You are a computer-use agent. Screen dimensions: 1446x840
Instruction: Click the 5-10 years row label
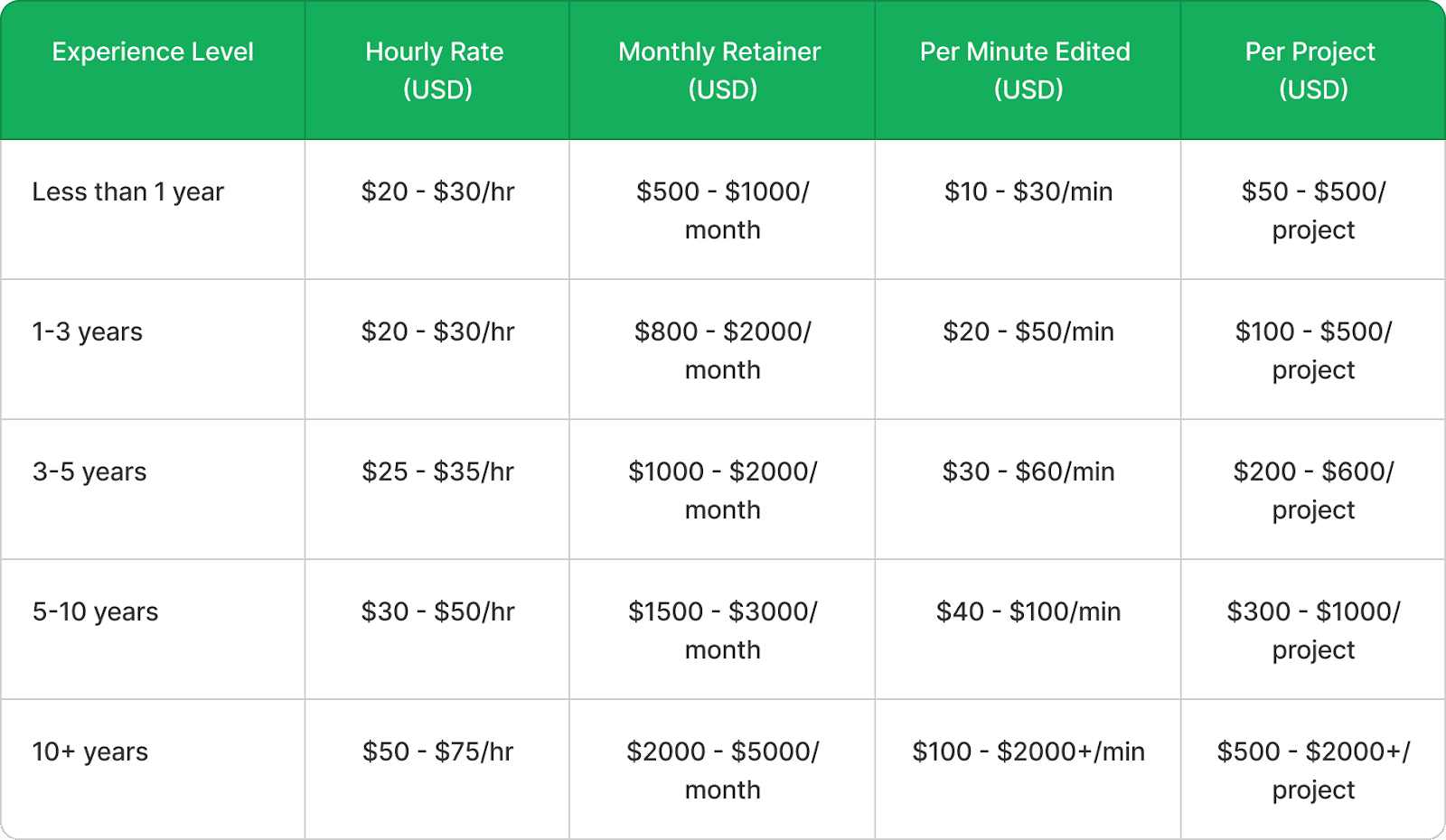pyautogui.click(x=96, y=612)
